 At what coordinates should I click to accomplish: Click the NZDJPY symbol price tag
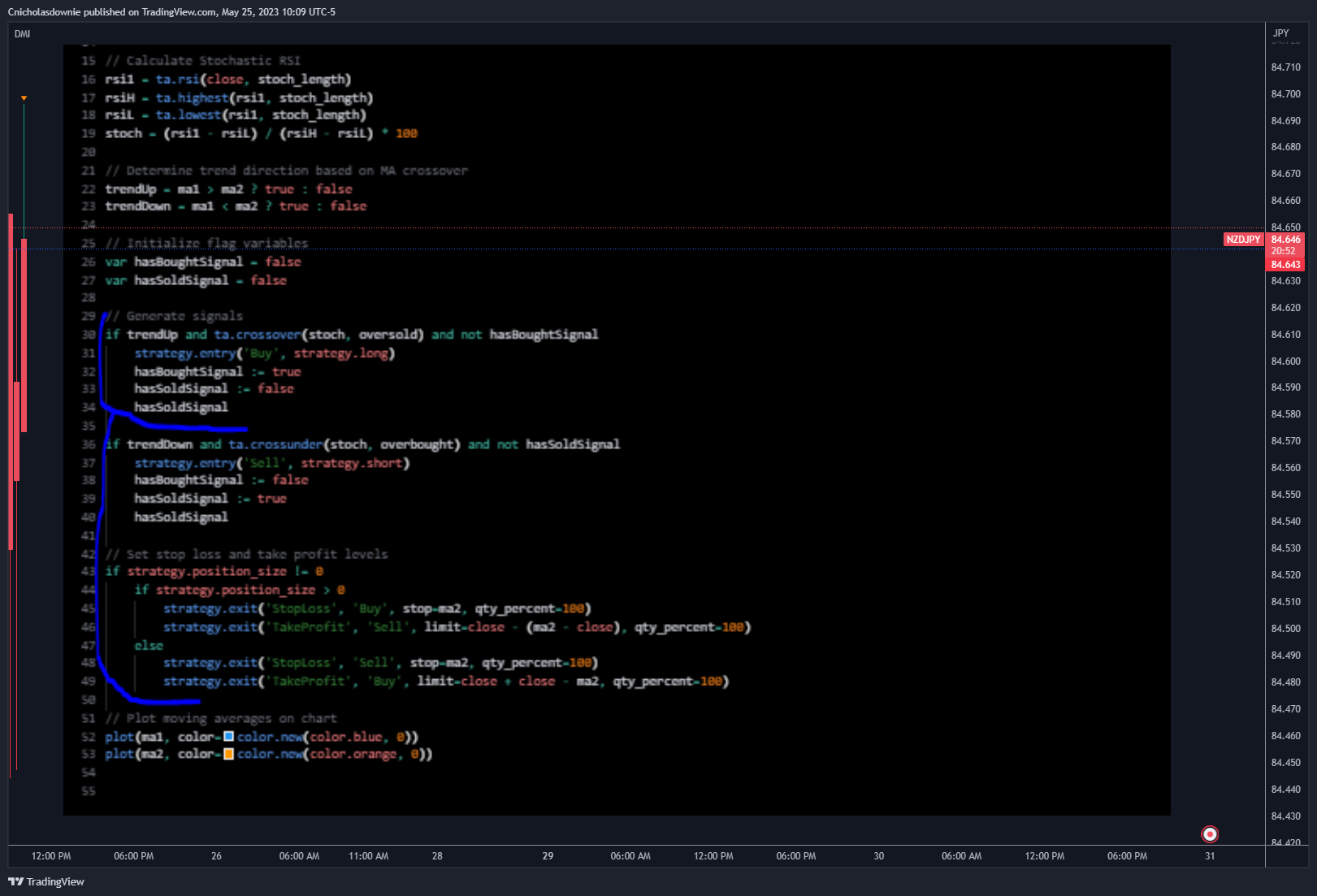click(x=1243, y=240)
